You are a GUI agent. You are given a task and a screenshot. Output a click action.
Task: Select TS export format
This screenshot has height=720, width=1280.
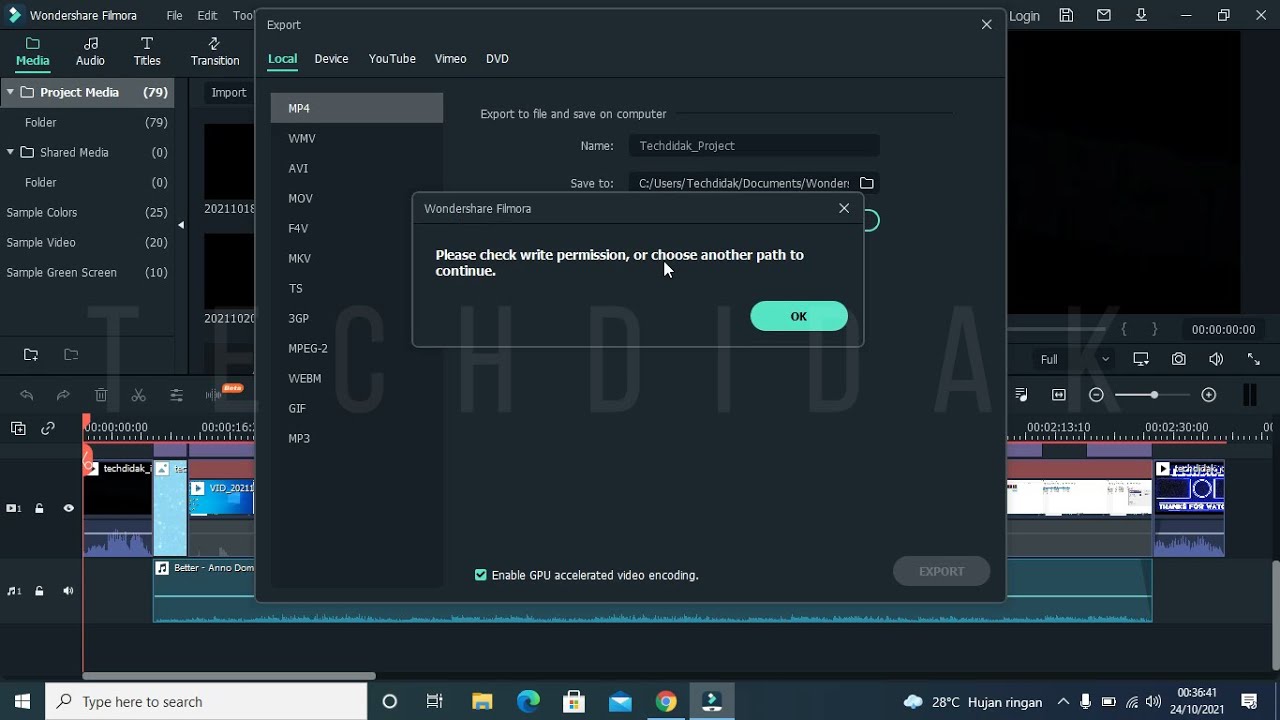(356, 288)
